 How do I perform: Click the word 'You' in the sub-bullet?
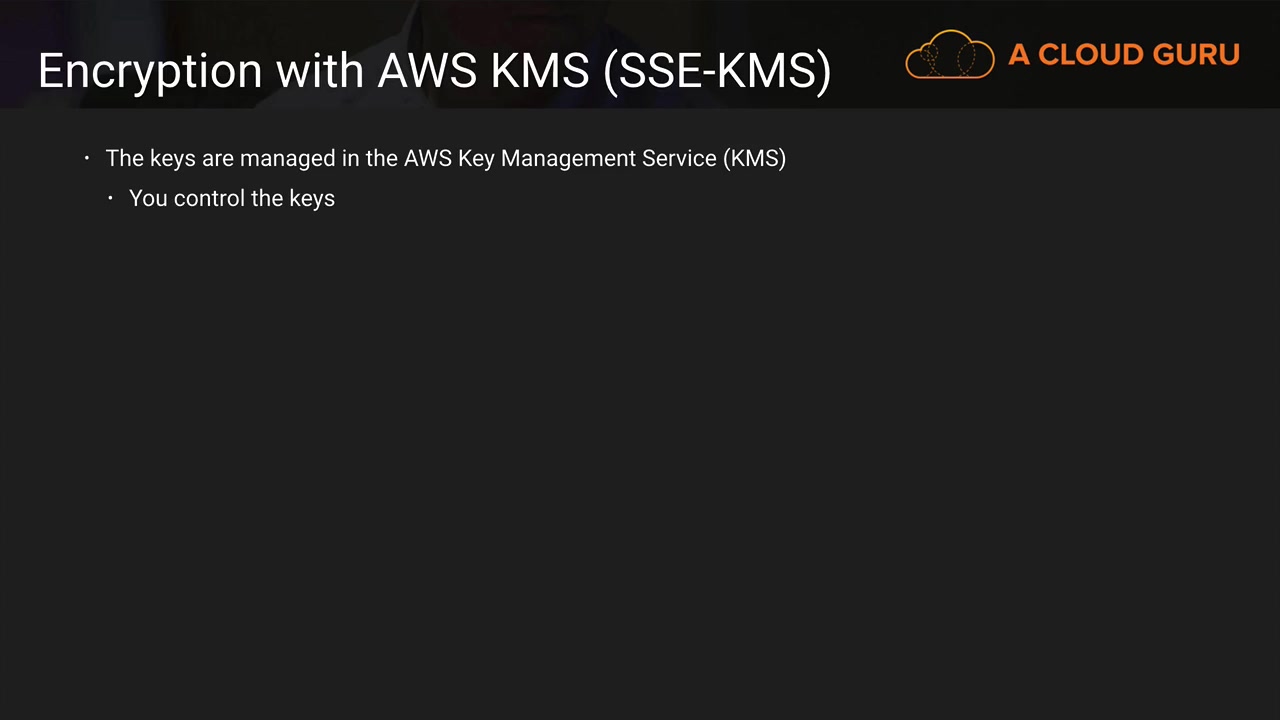click(x=148, y=198)
